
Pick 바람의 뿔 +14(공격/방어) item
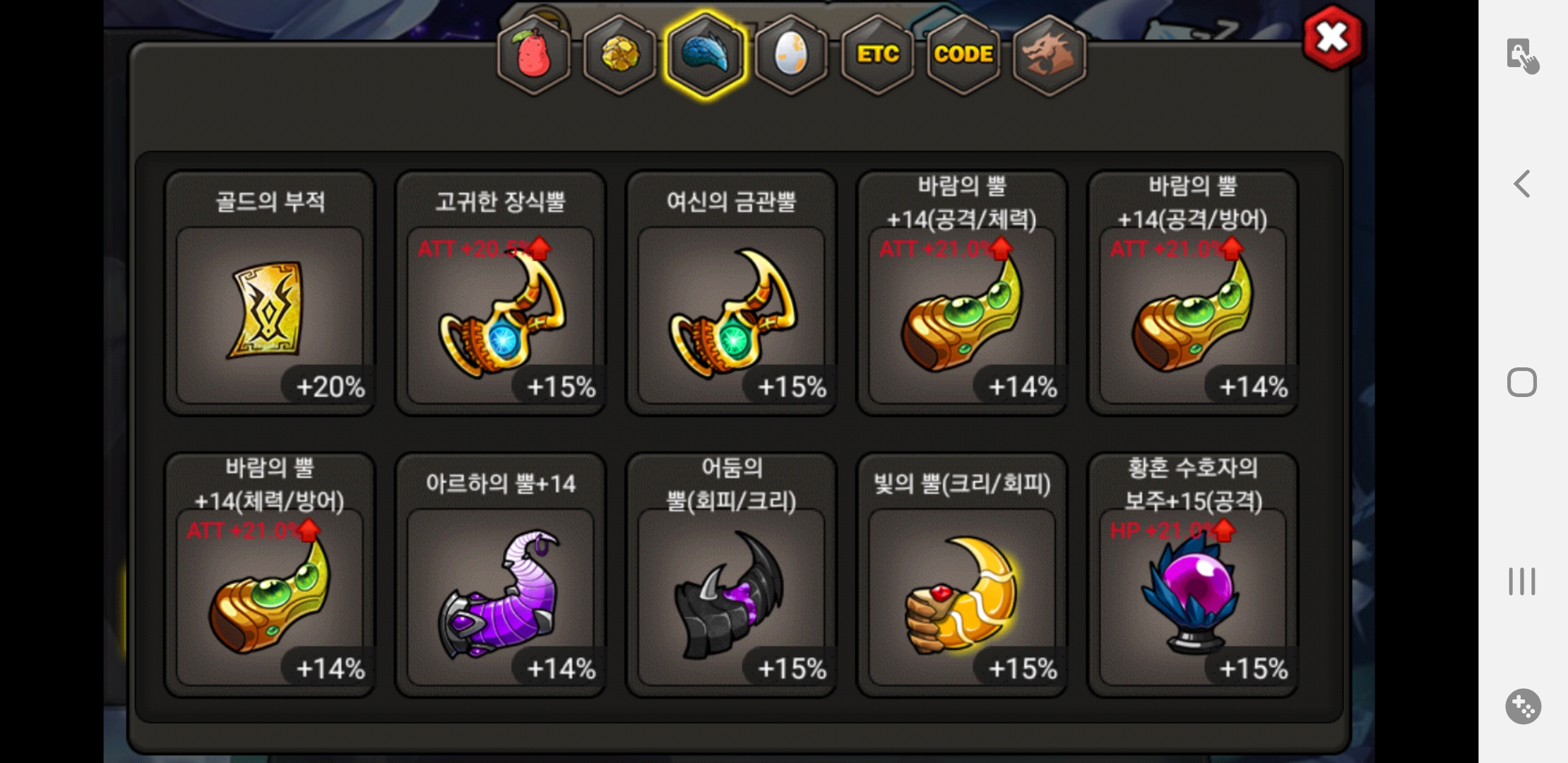[1193, 293]
